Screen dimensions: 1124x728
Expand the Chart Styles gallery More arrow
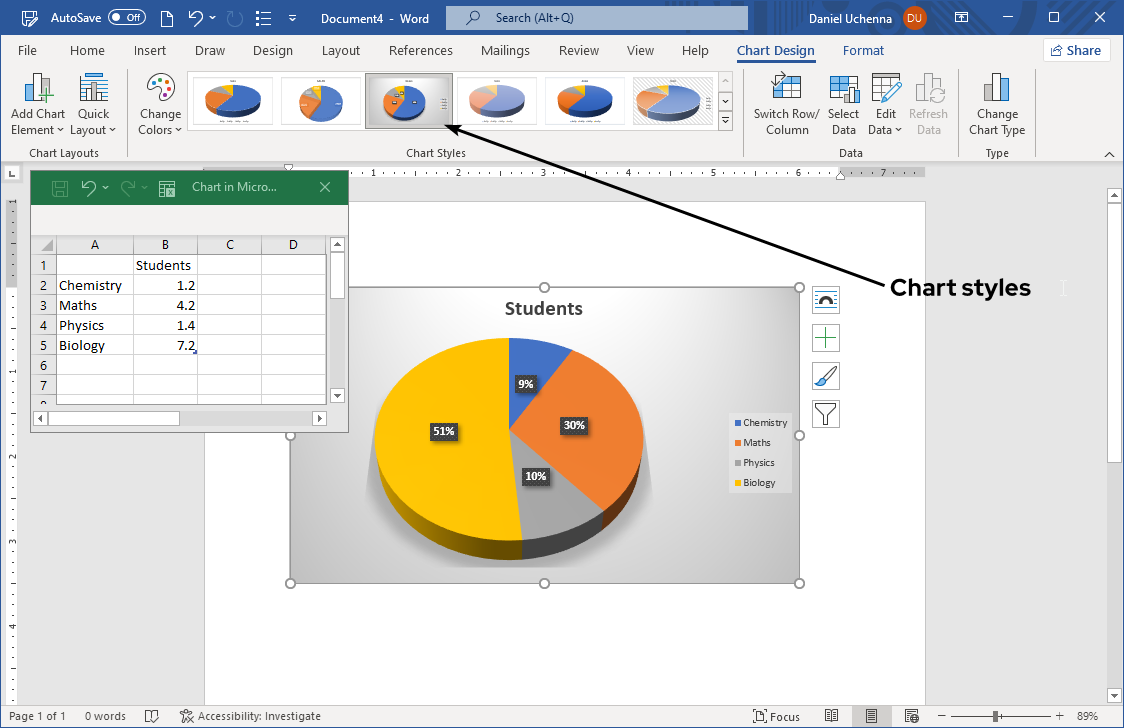(724, 120)
